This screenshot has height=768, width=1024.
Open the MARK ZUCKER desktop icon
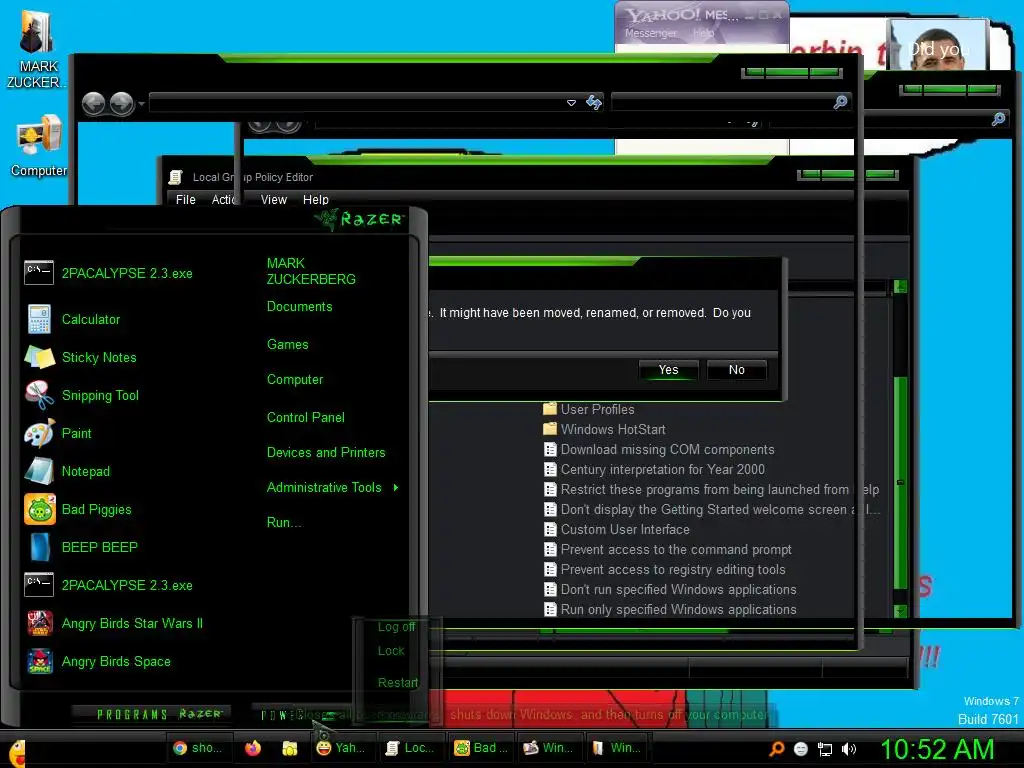[37, 50]
